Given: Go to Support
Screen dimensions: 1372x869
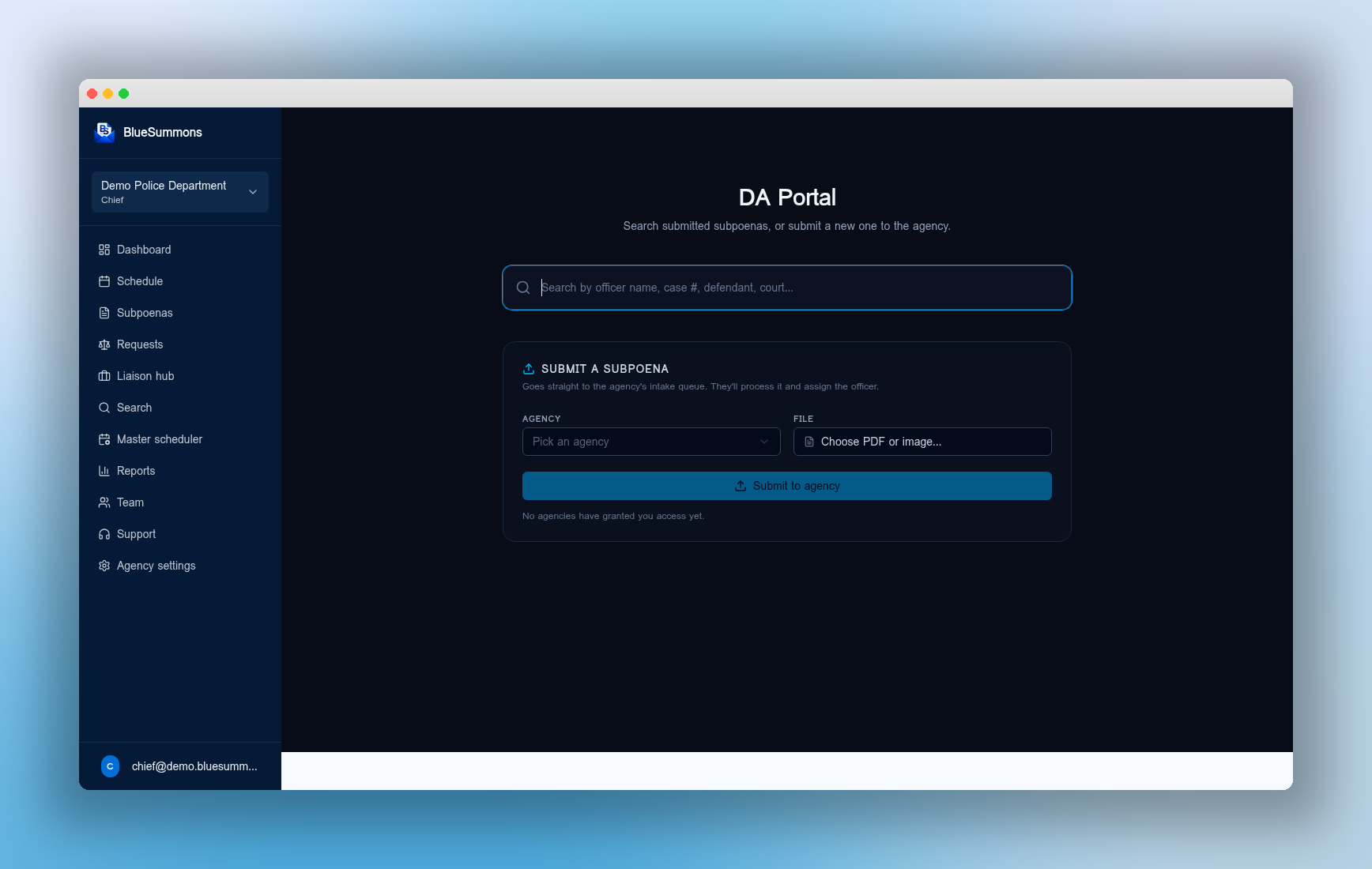Looking at the screenshot, I should [x=180, y=534].
